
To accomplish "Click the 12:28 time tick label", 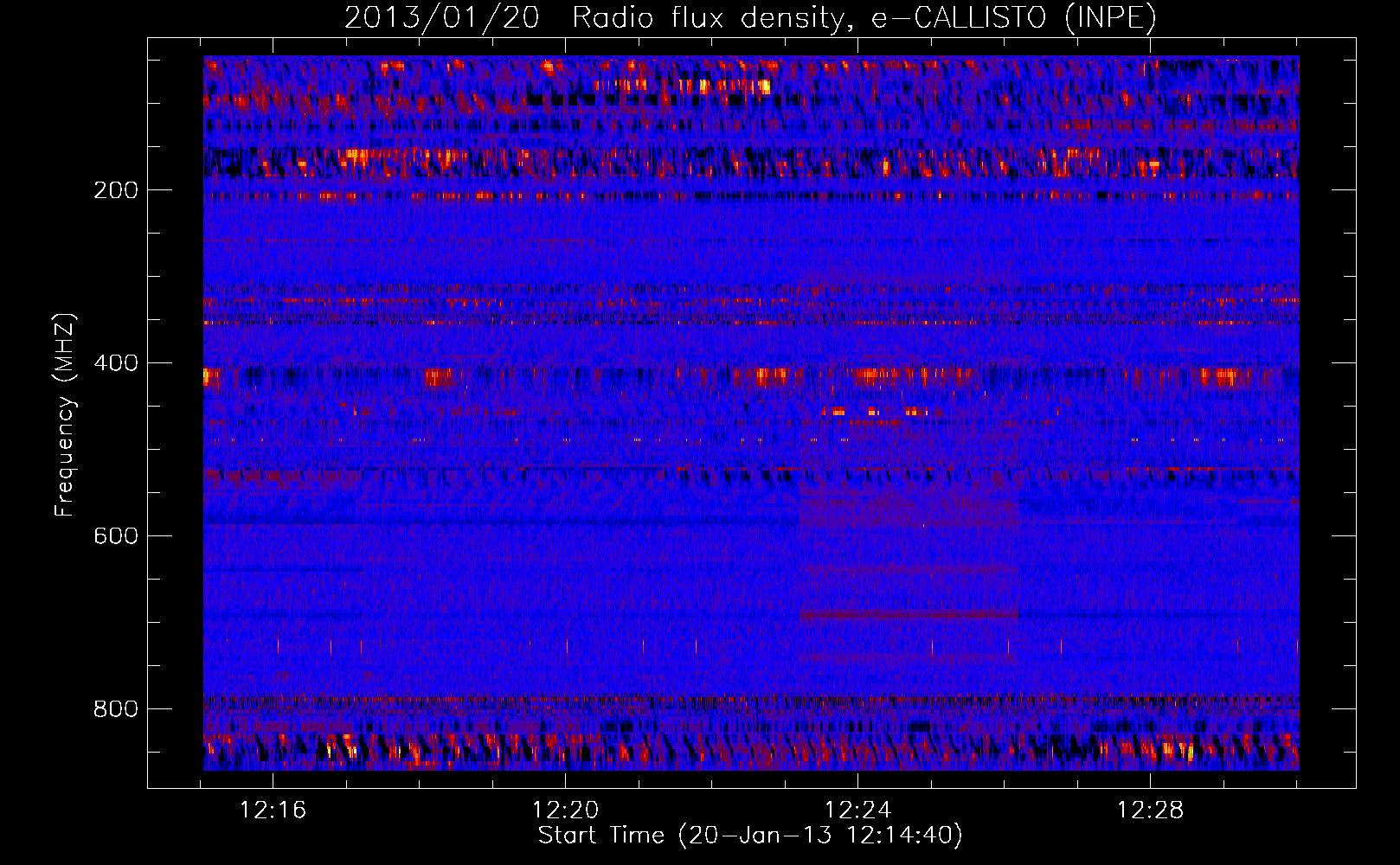I will [1150, 811].
